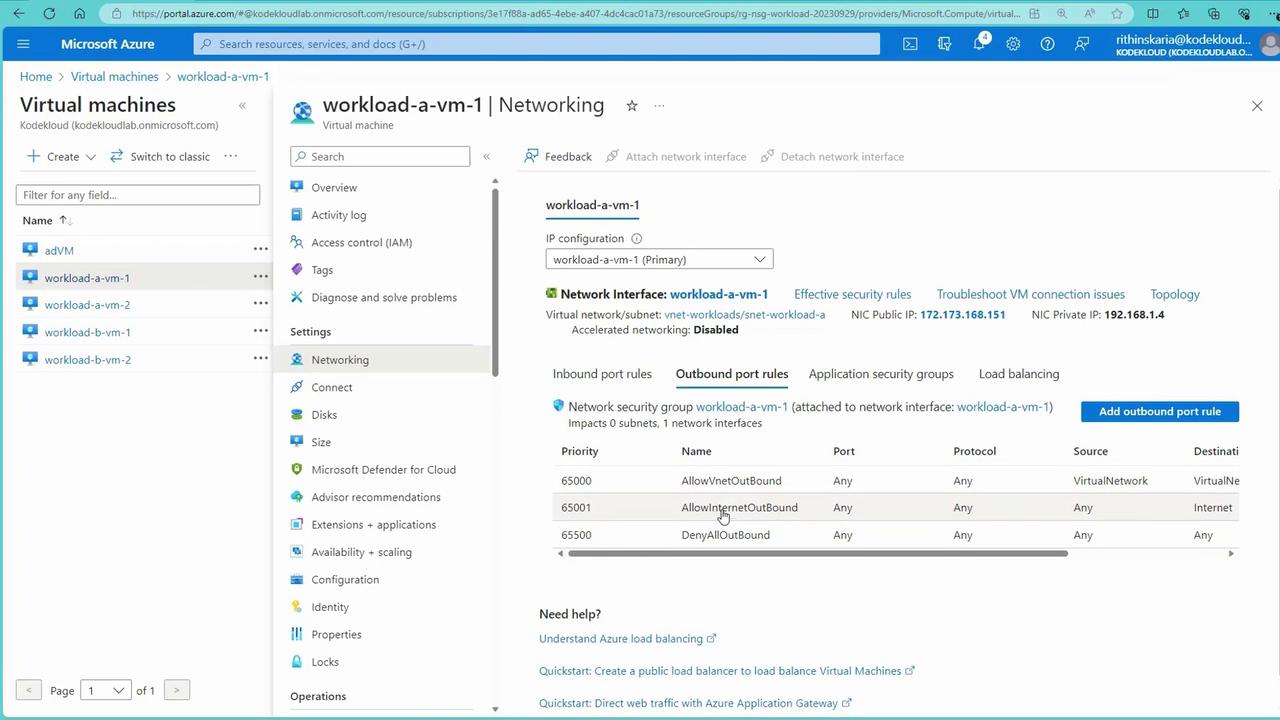Click the top bar feedback icon

(1082, 44)
